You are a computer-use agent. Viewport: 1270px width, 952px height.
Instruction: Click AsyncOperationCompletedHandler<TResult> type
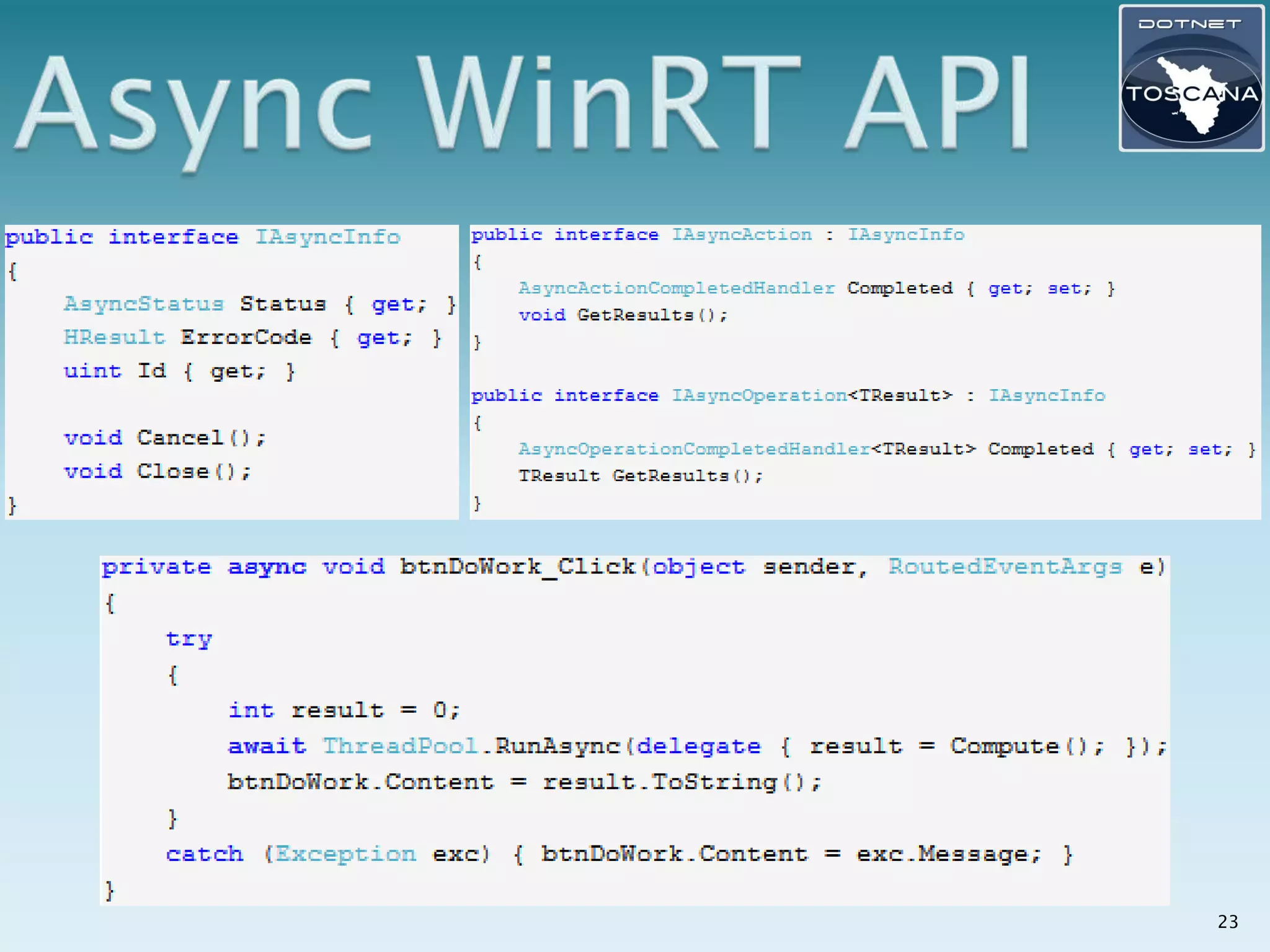pyautogui.click(x=747, y=449)
